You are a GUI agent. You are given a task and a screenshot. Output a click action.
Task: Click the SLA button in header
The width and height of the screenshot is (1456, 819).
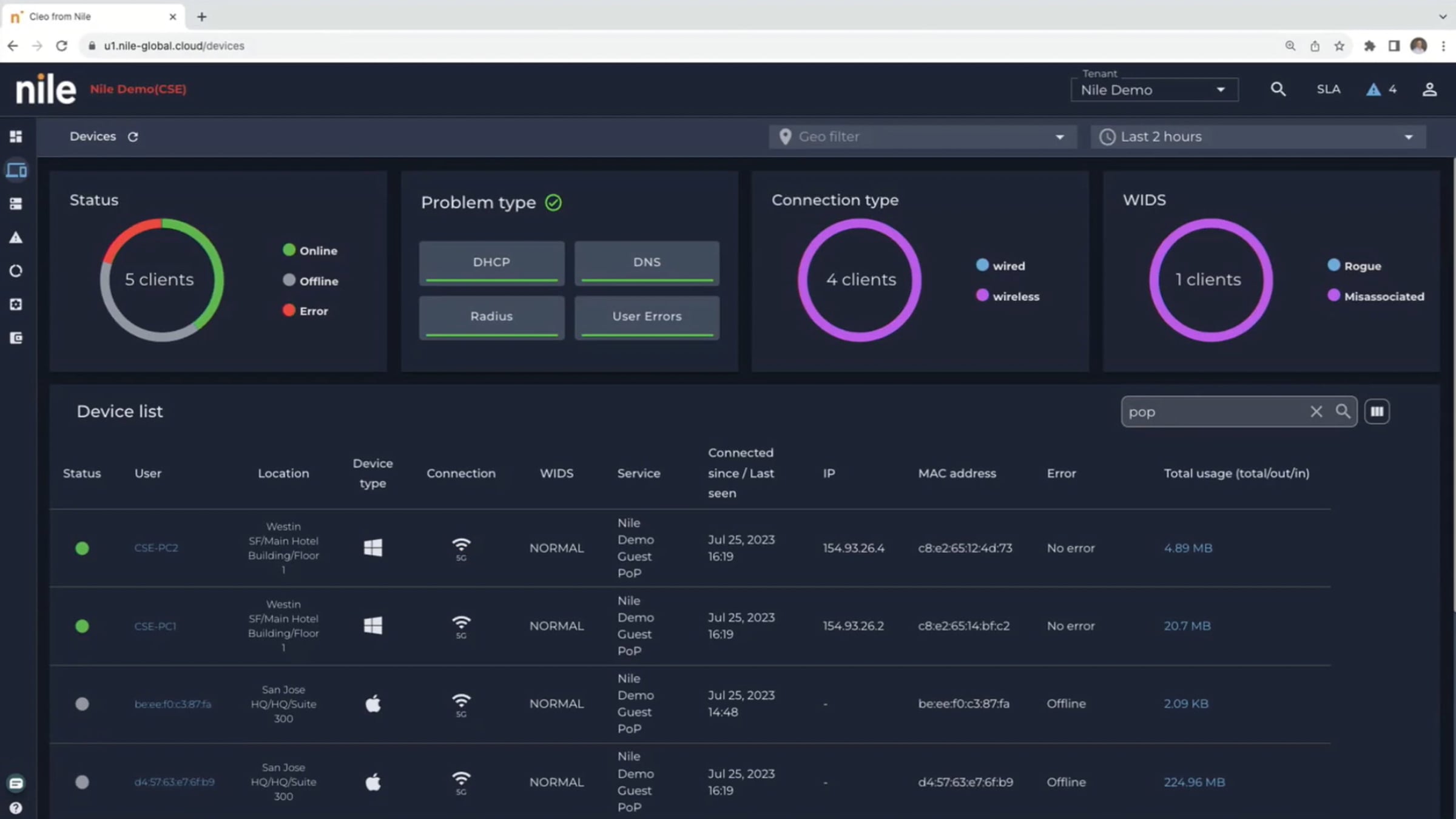(1328, 90)
